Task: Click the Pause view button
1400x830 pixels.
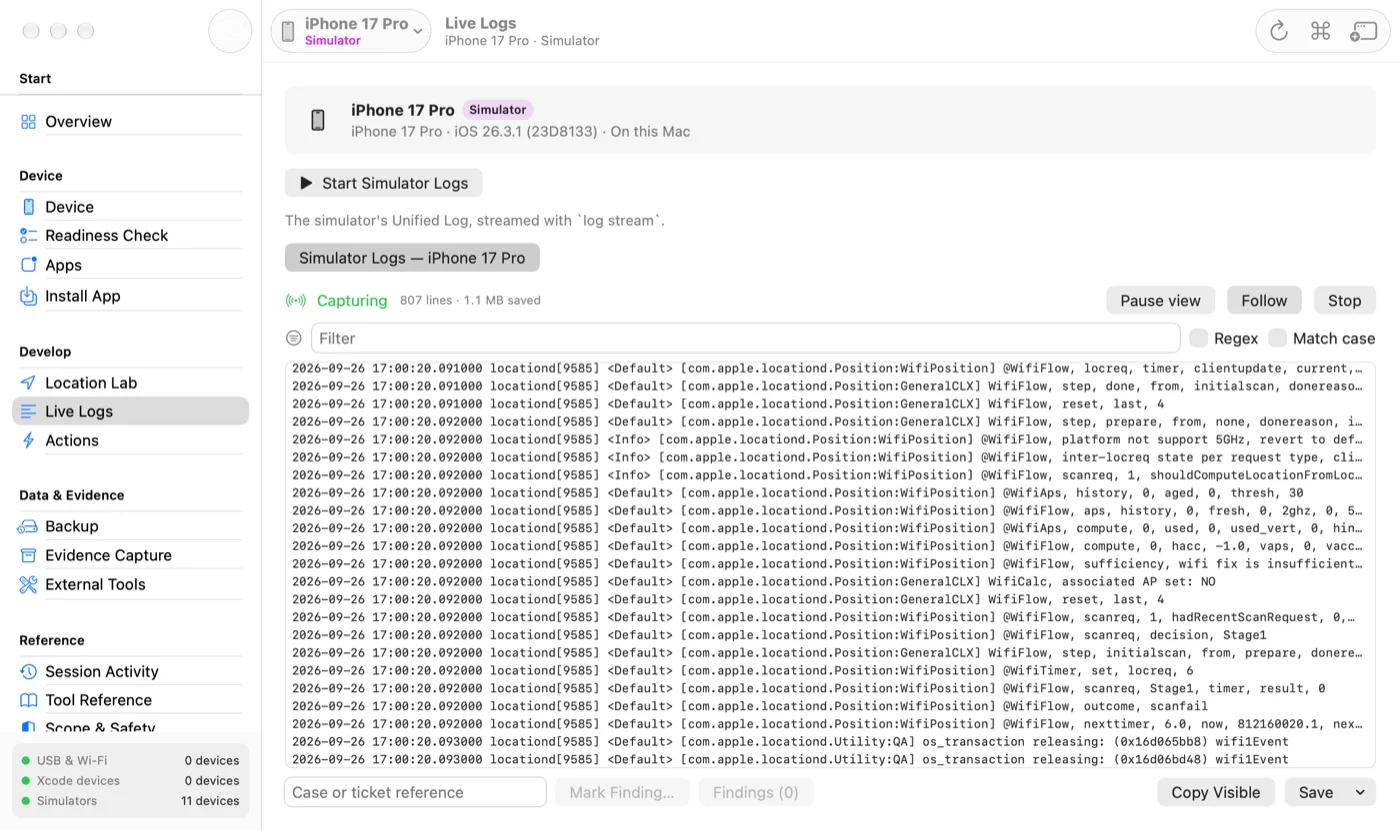Action: point(1160,301)
